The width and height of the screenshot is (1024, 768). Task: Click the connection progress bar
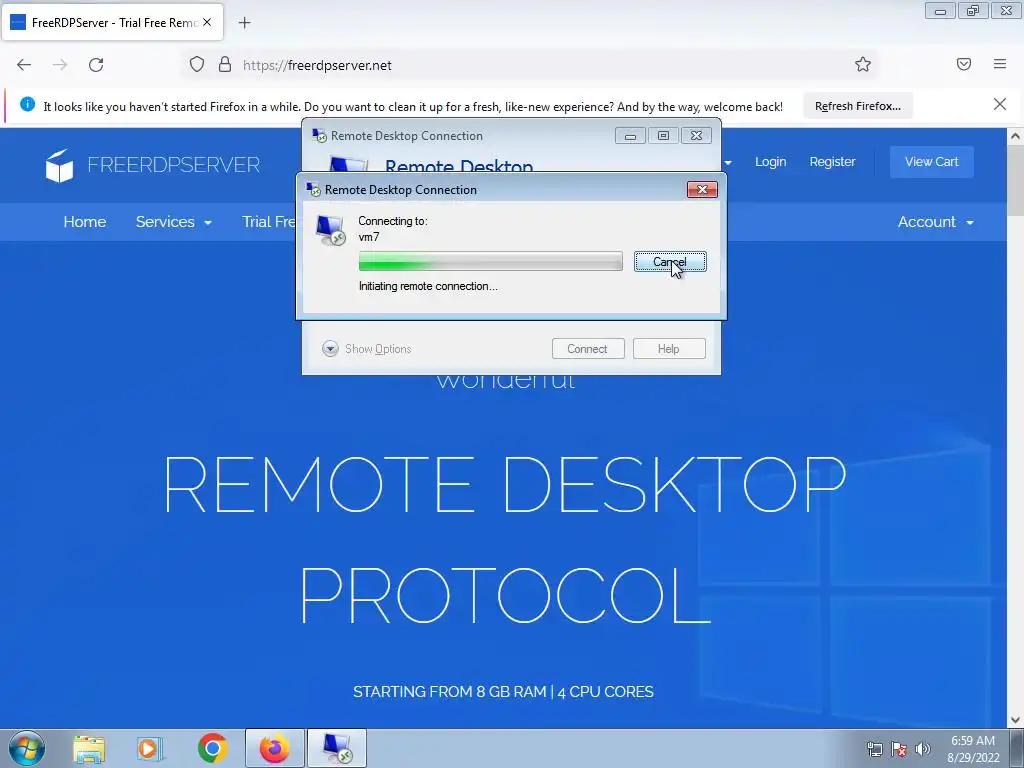tap(490, 261)
